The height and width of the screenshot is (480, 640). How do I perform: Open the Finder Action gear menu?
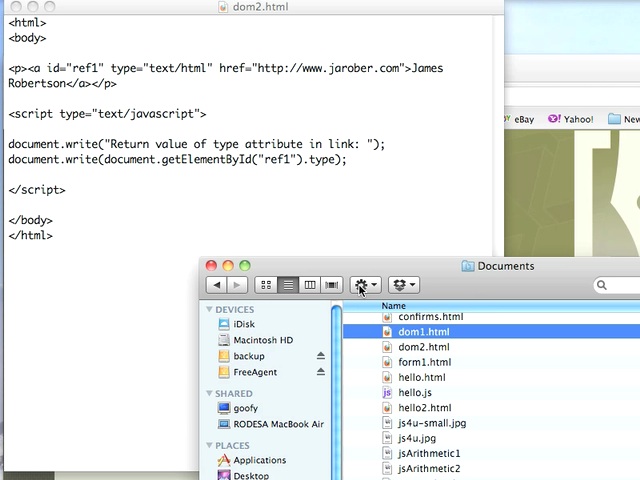[366, 285]
